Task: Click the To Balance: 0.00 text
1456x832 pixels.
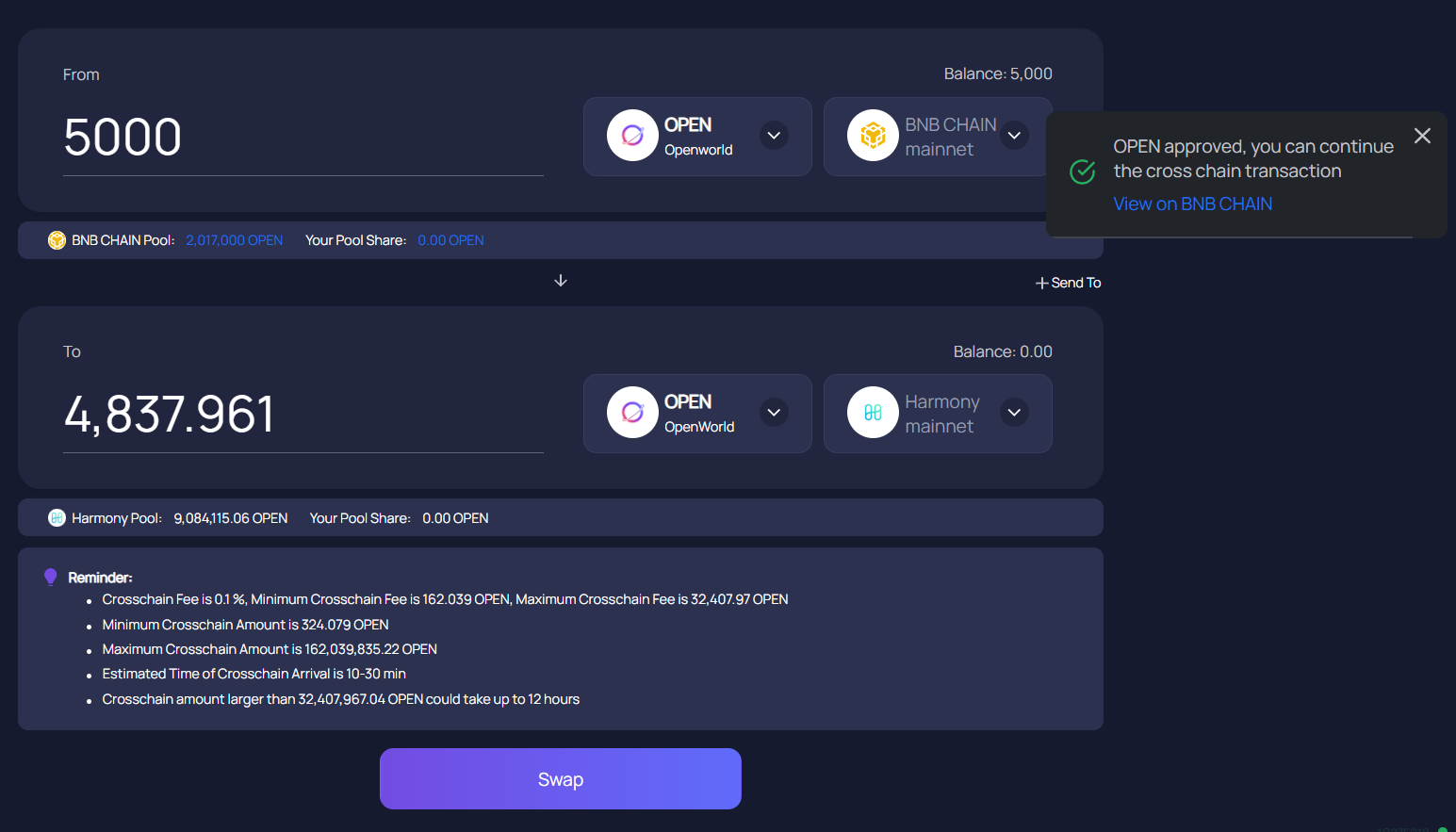Action: pyautogui.click(x=1003, y=351)
